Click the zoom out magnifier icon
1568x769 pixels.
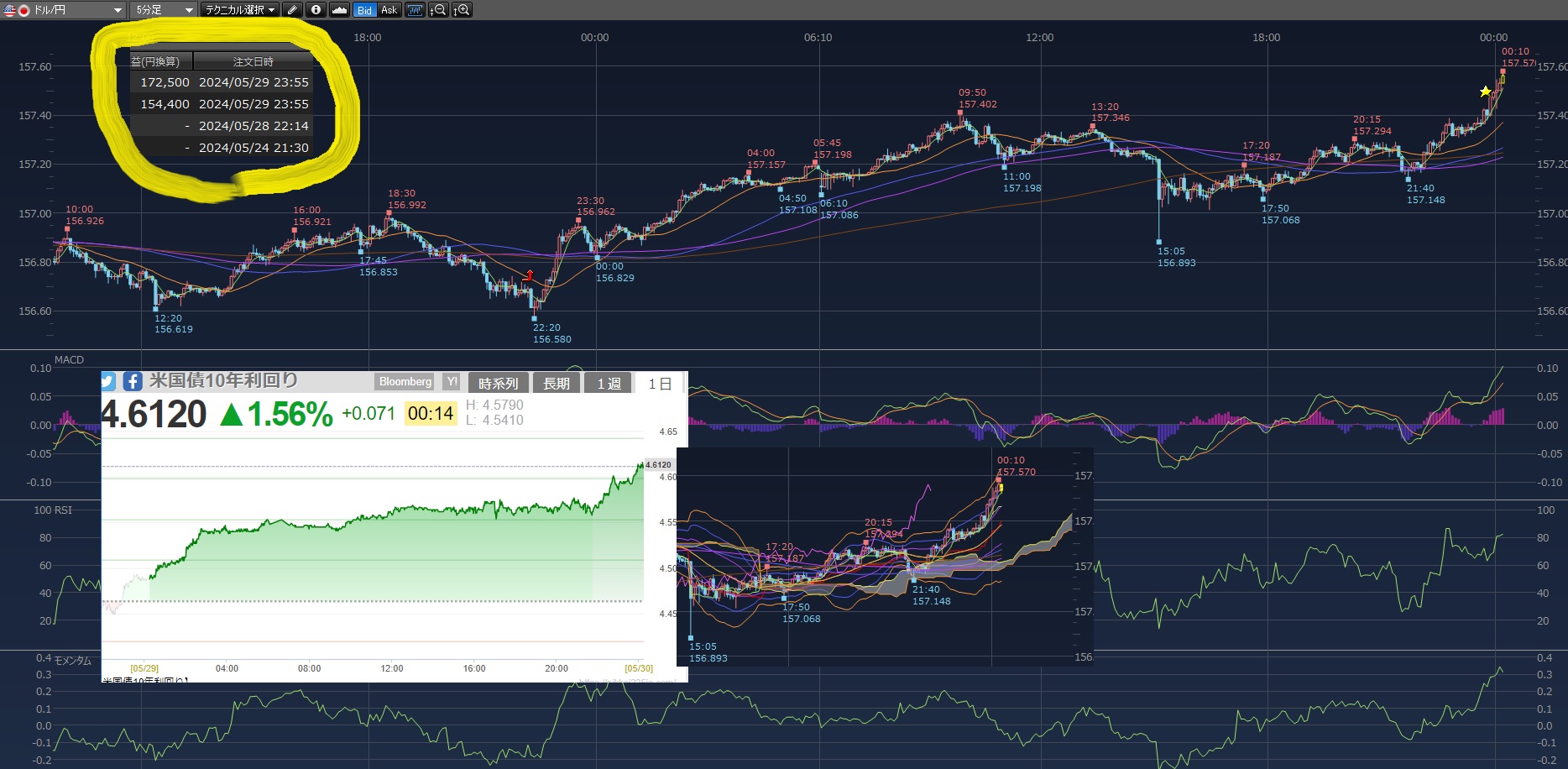(438, 10)
